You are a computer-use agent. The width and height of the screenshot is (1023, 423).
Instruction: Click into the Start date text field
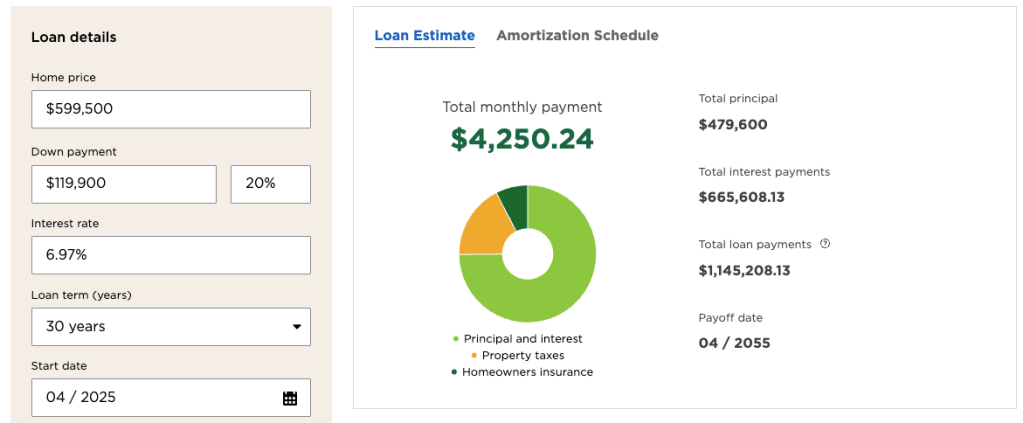pos(150,397)
